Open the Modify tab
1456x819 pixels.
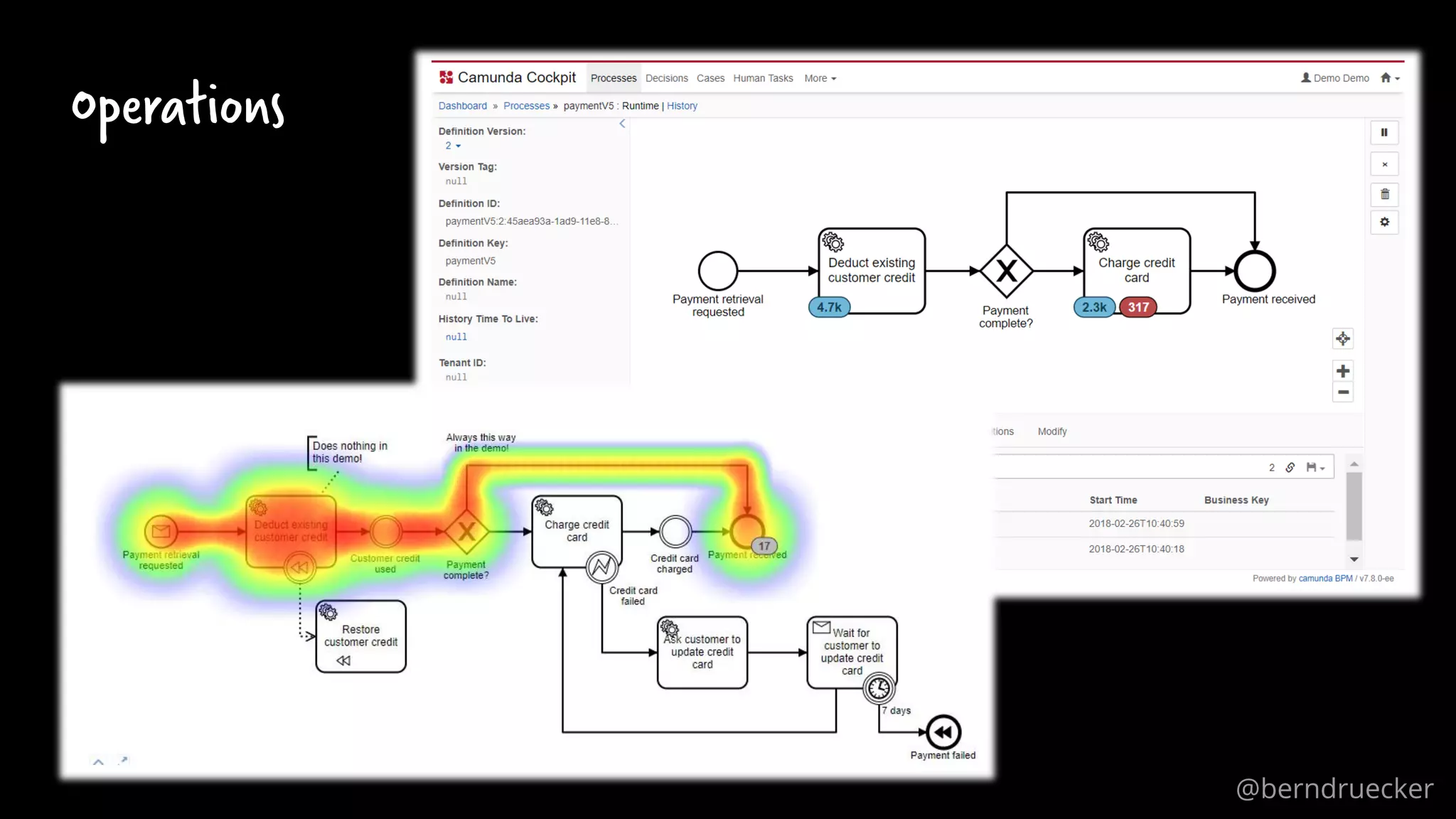(x=1051, y=432)
